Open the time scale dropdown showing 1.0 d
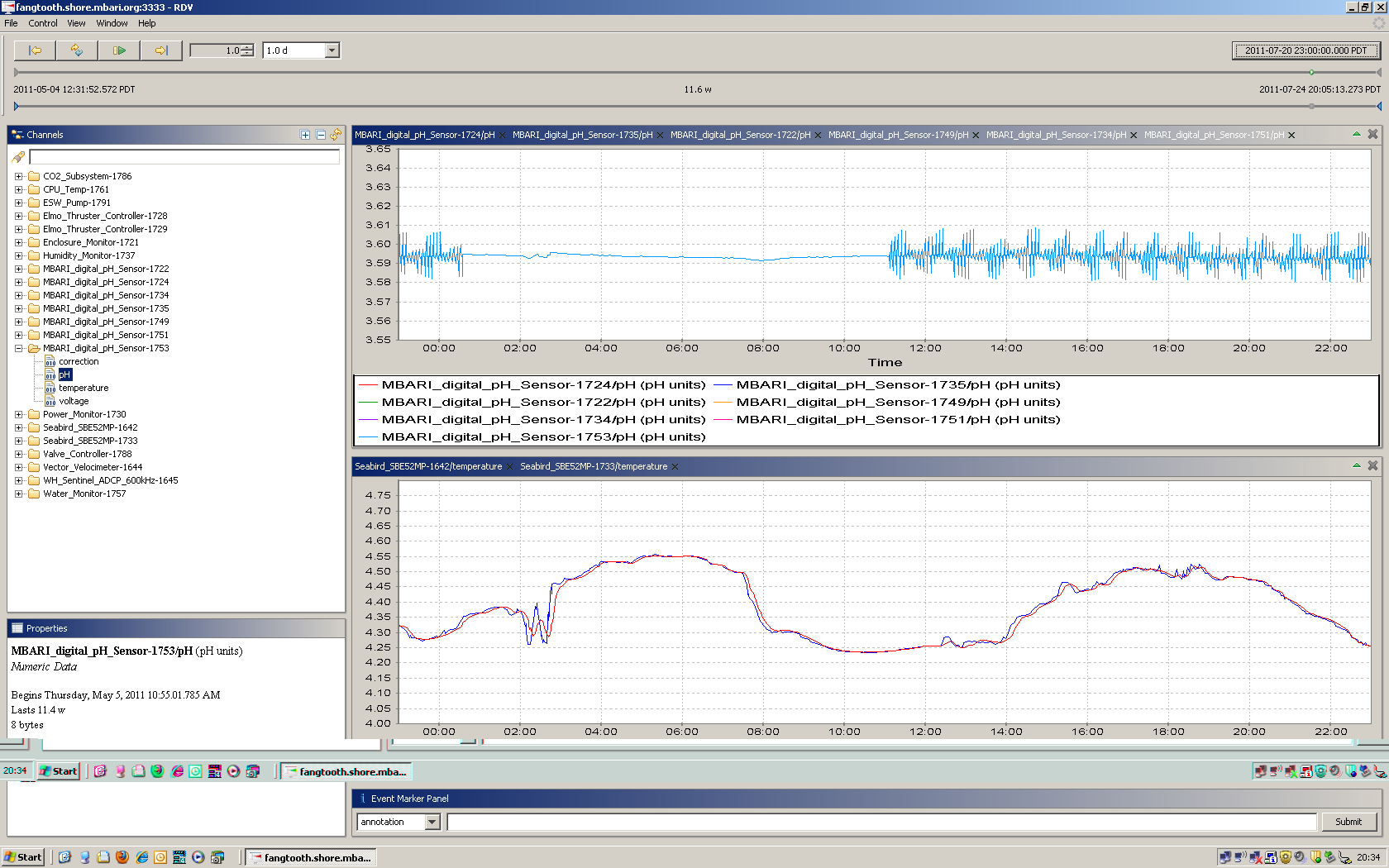 pos(332,50)
